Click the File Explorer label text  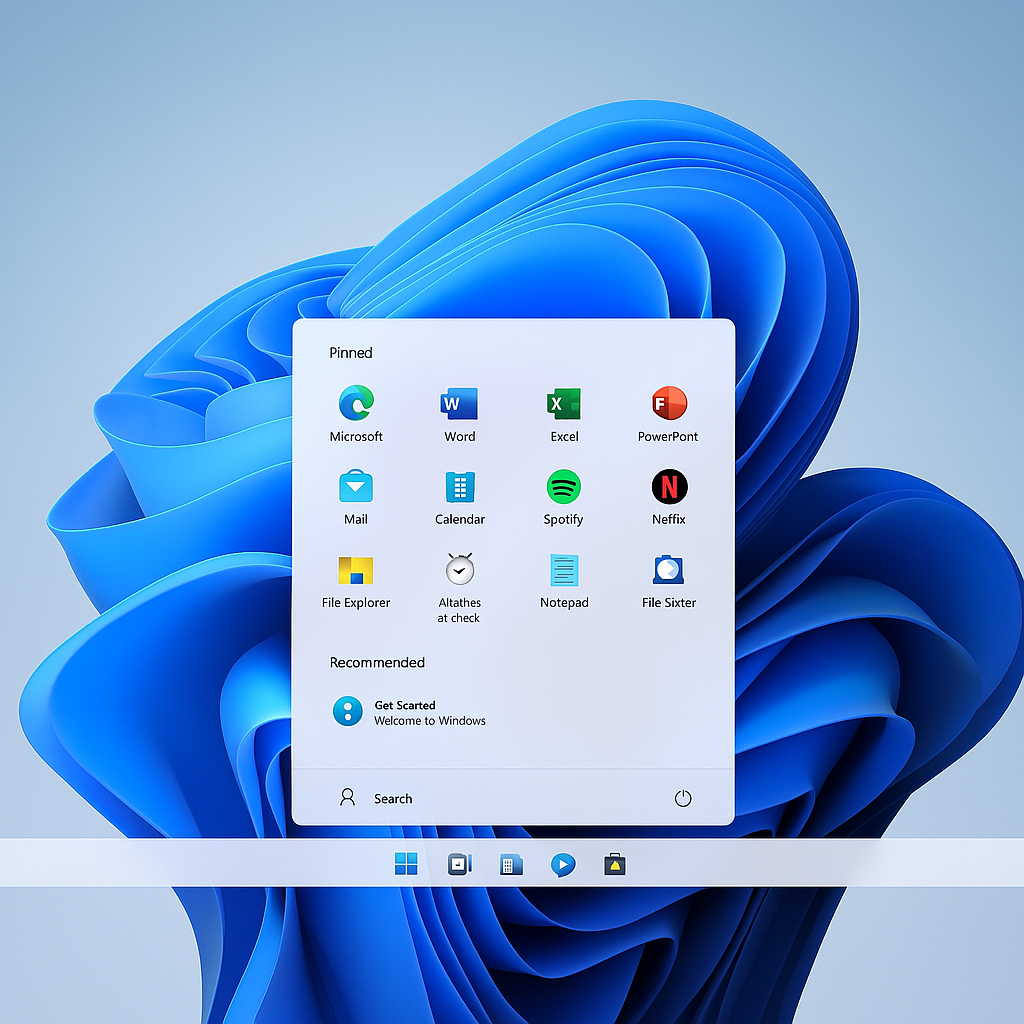[356, 603]
